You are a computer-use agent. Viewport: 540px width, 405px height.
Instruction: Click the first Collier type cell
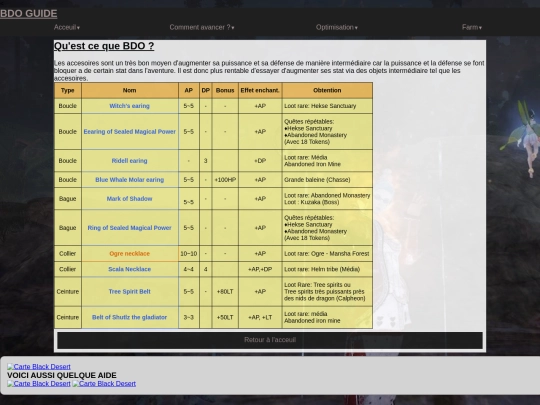[68, 253]
